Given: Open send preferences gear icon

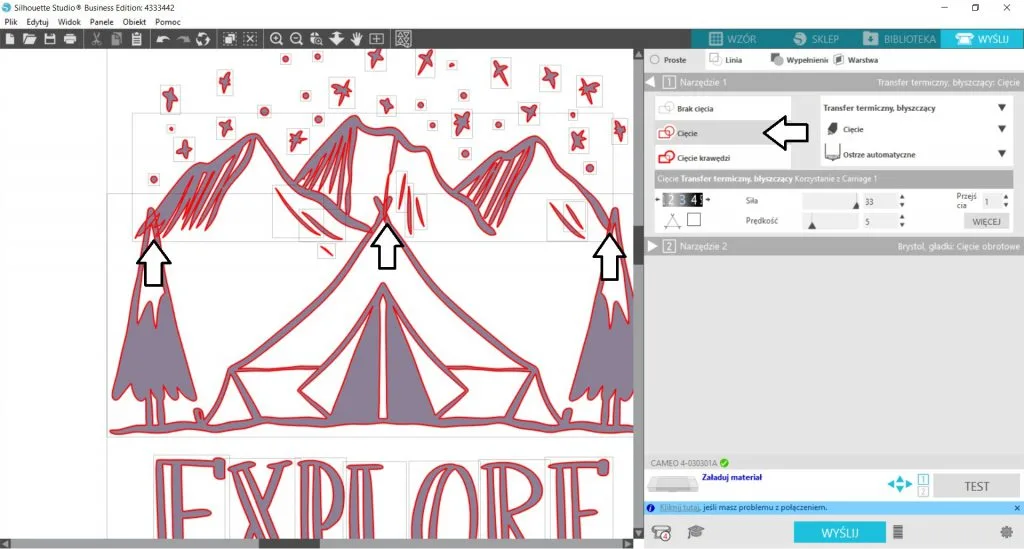Looking at the screenshot, I should click(x=1006, y=533).
